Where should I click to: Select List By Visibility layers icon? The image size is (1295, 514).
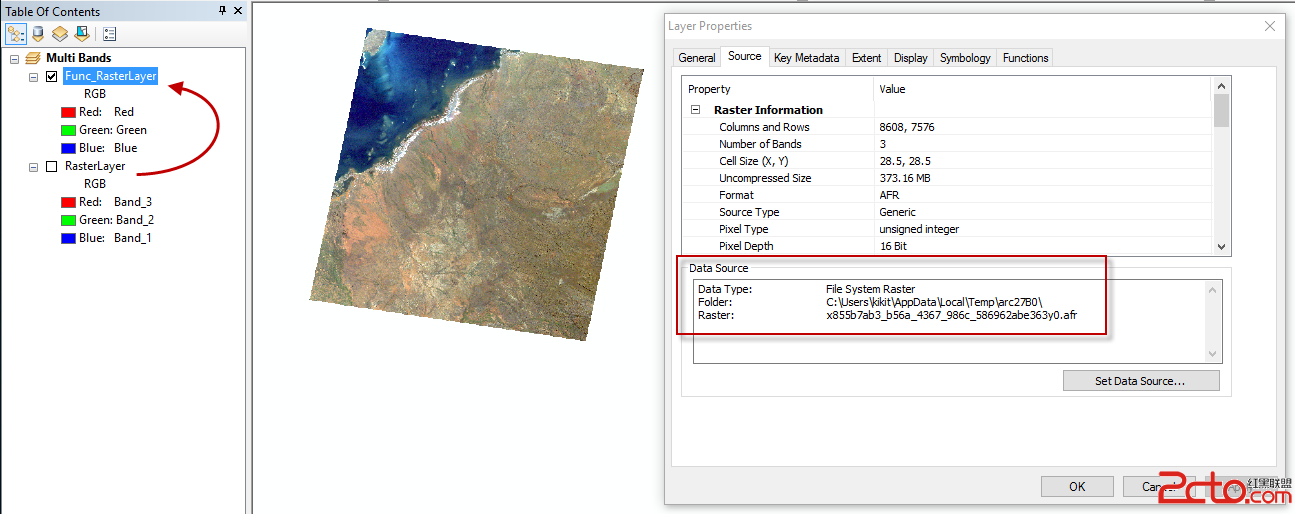click(x=59, y=33)
